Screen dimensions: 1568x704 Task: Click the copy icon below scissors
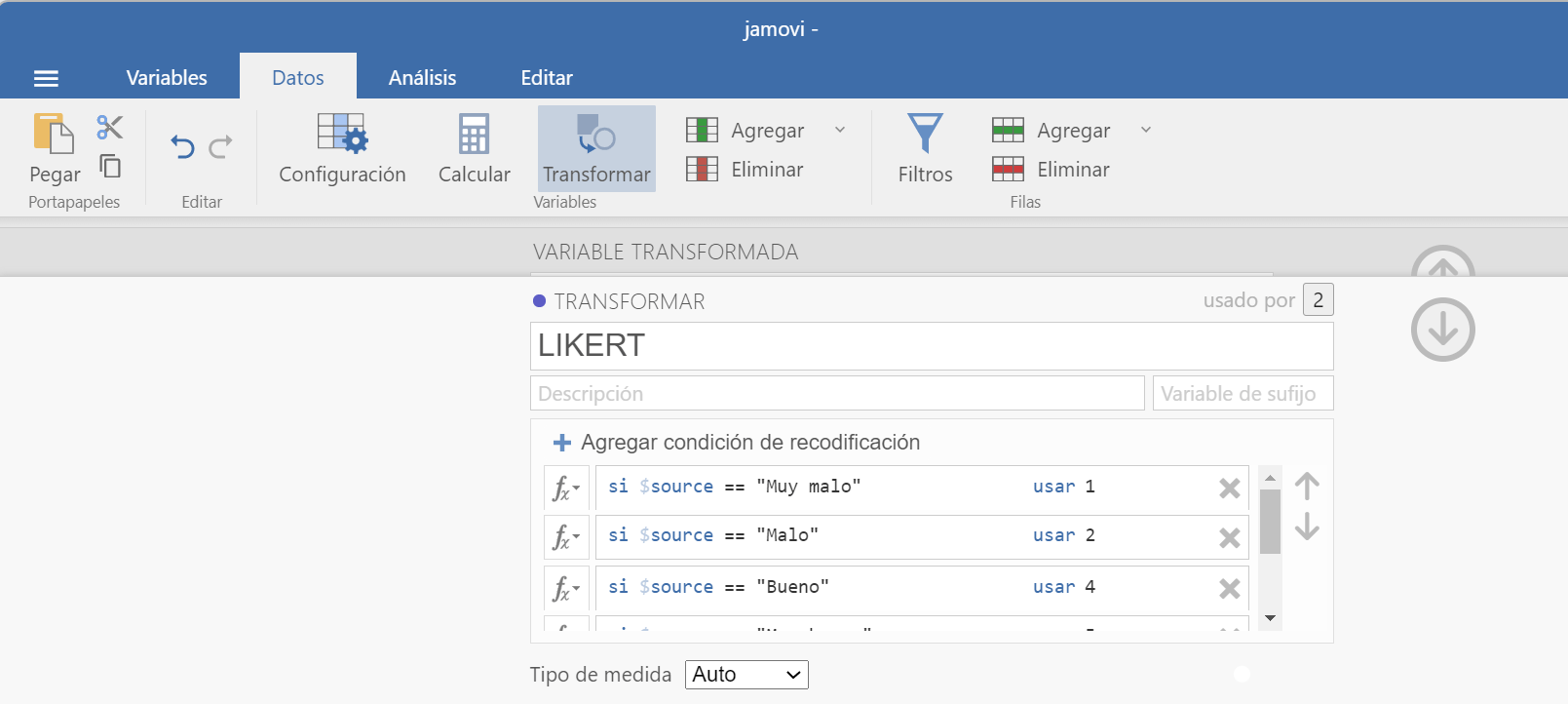pyautogui.click(x=110, y=167)
